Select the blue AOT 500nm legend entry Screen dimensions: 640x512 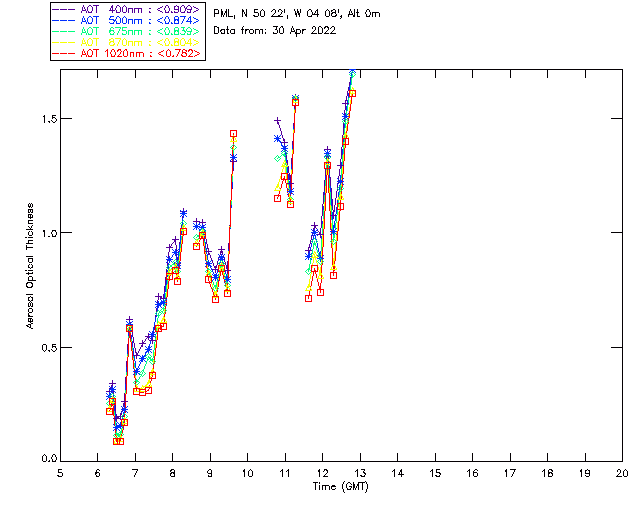pos(126,20)
